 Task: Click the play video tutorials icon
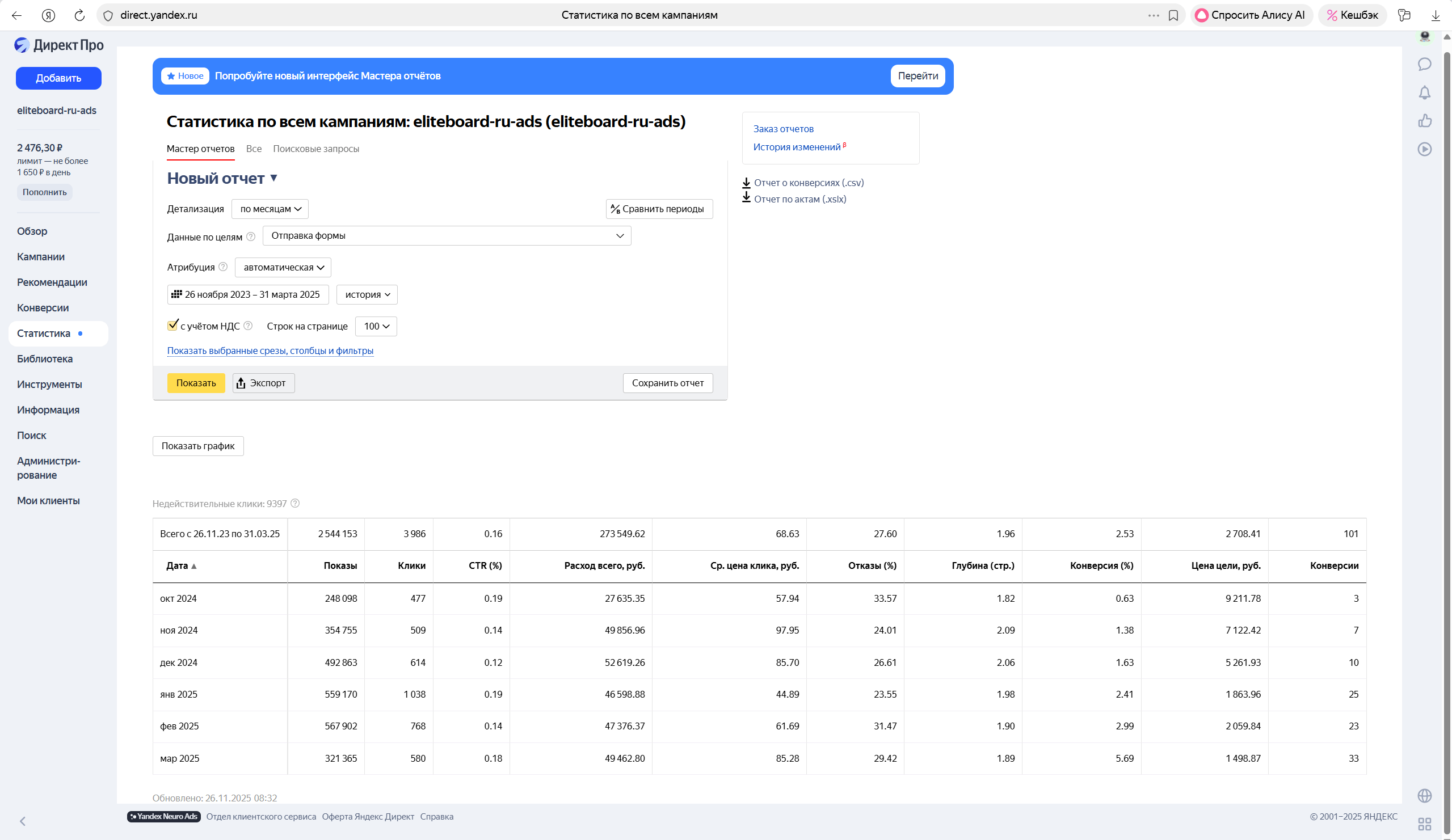tap(1424, 149)
